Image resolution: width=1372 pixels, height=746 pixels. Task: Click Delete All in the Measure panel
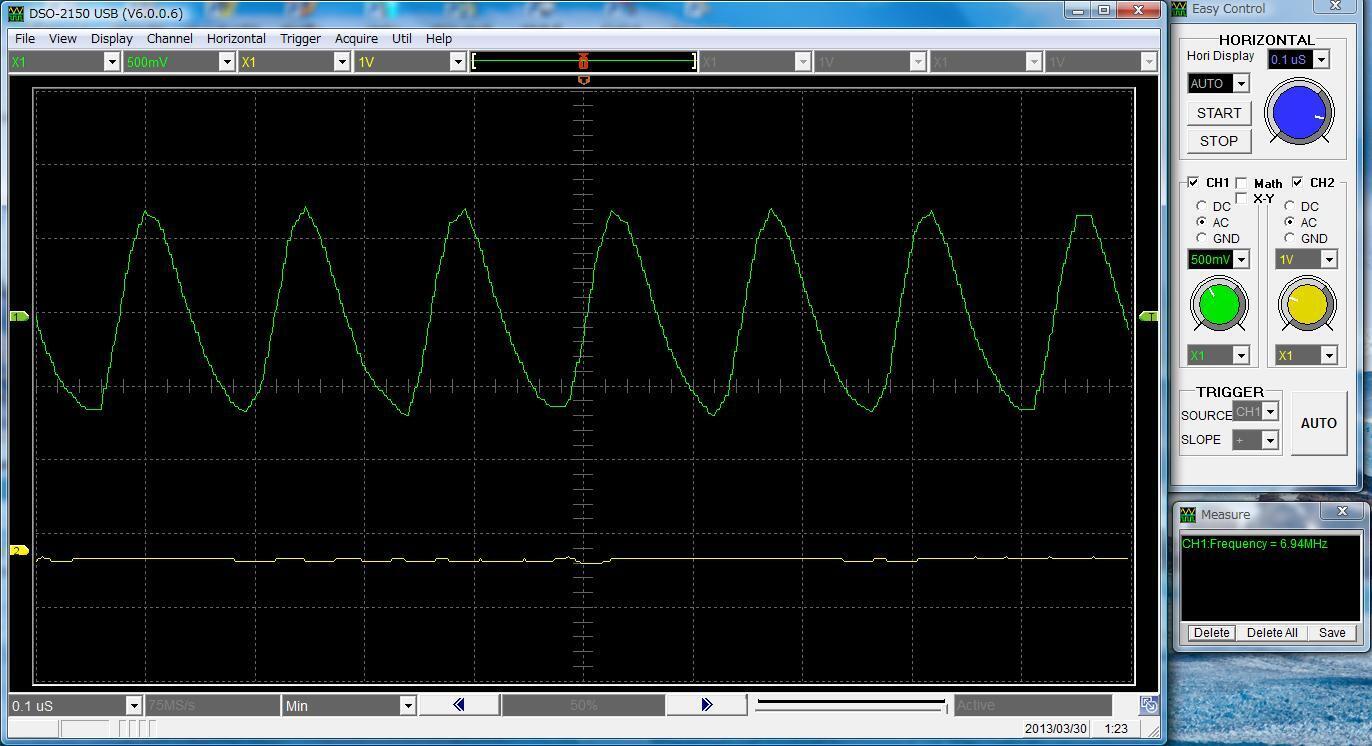click(x=1271, y=632)
